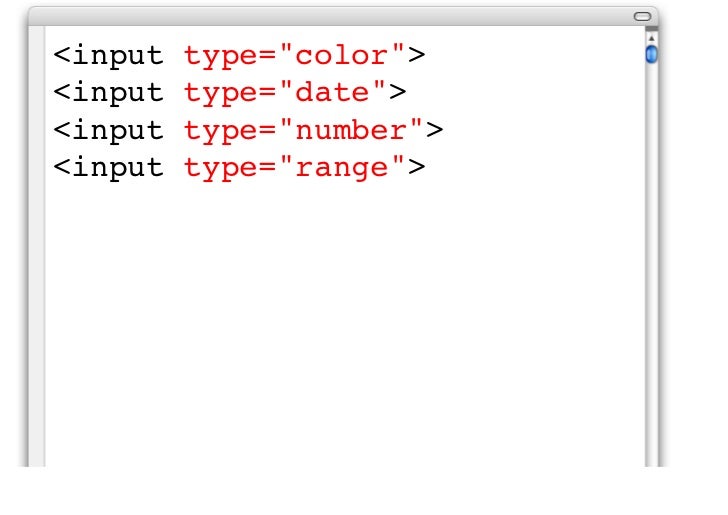Click the "type" attribute on the color line
The width and height of the screenshot is (728, 515).
click(220, 57)
